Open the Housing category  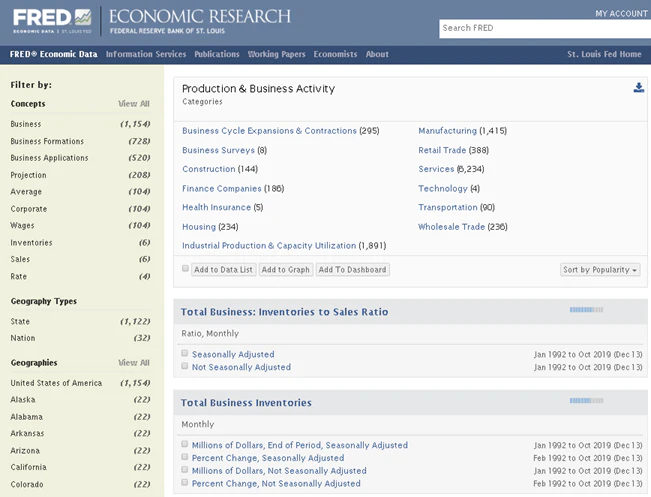[199, 227]
